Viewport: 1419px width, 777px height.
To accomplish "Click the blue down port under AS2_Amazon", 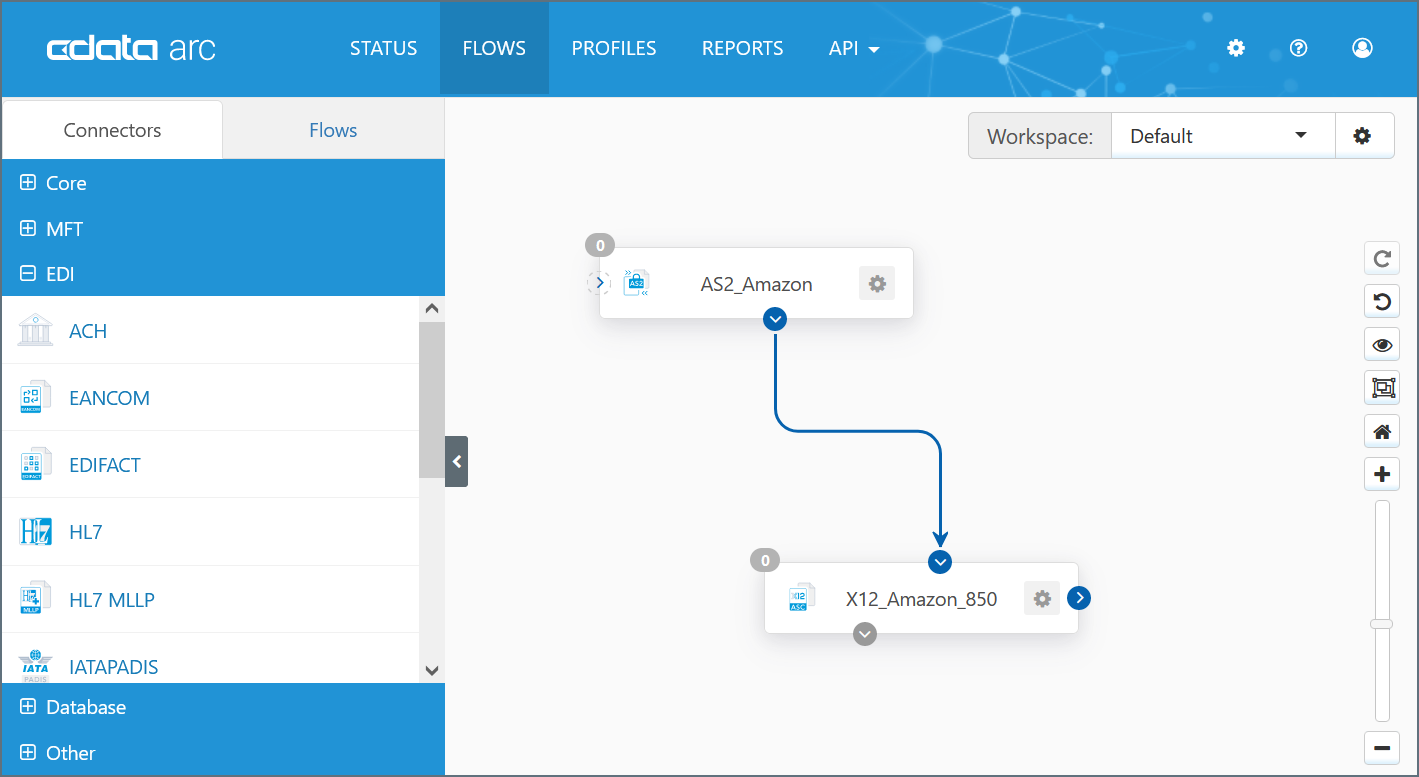I will [775, 319].
